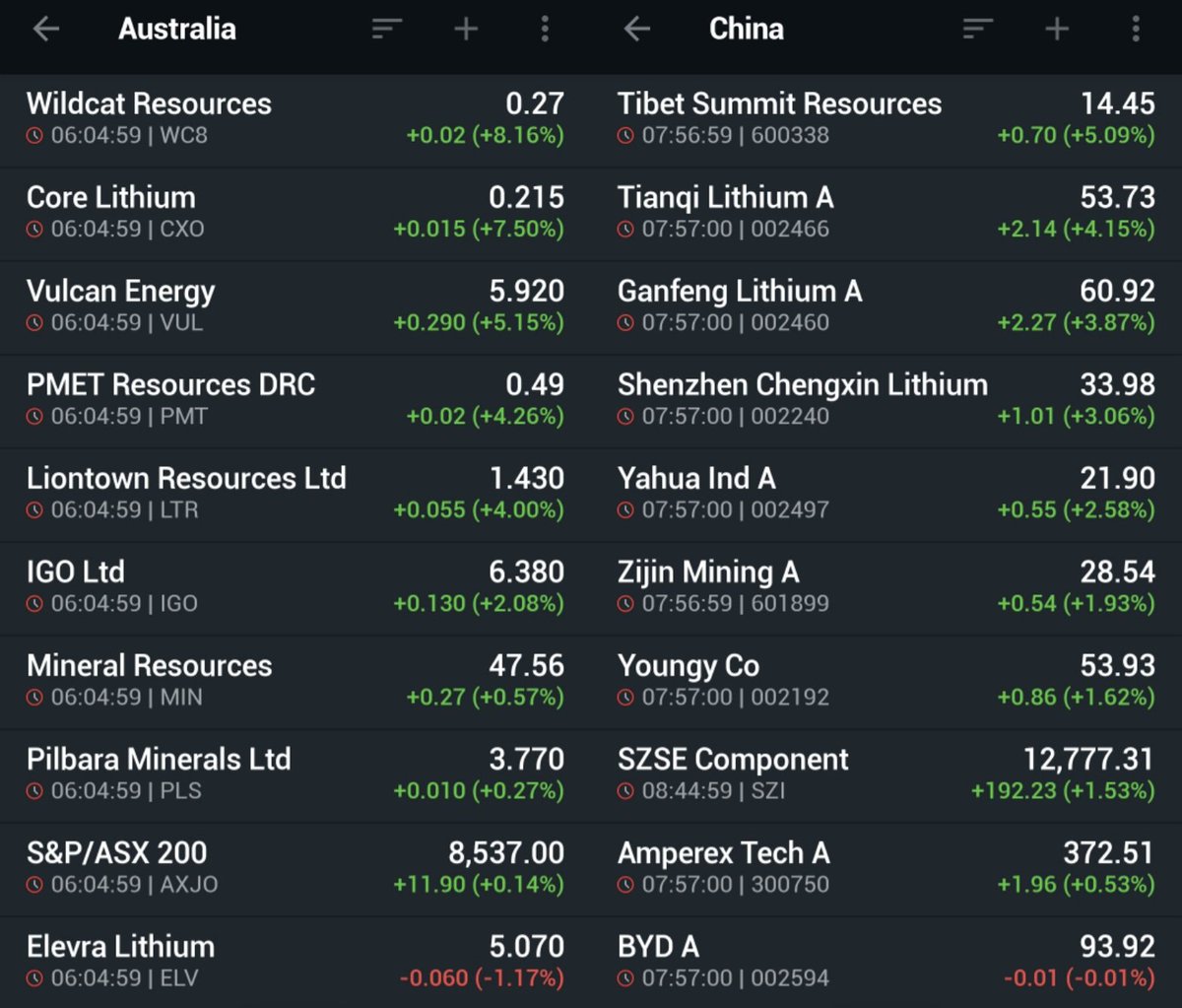Select the China watchlist title

click(747, 29)
